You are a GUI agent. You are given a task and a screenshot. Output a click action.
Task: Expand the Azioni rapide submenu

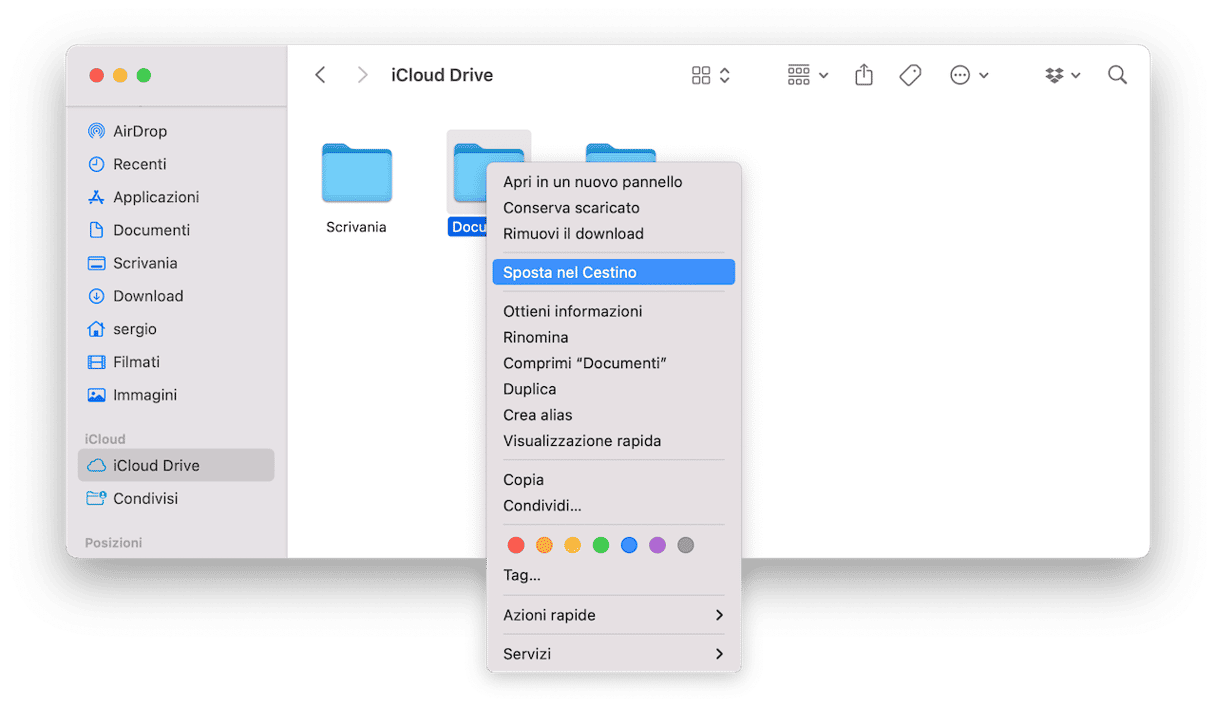(x=614, y=615)
